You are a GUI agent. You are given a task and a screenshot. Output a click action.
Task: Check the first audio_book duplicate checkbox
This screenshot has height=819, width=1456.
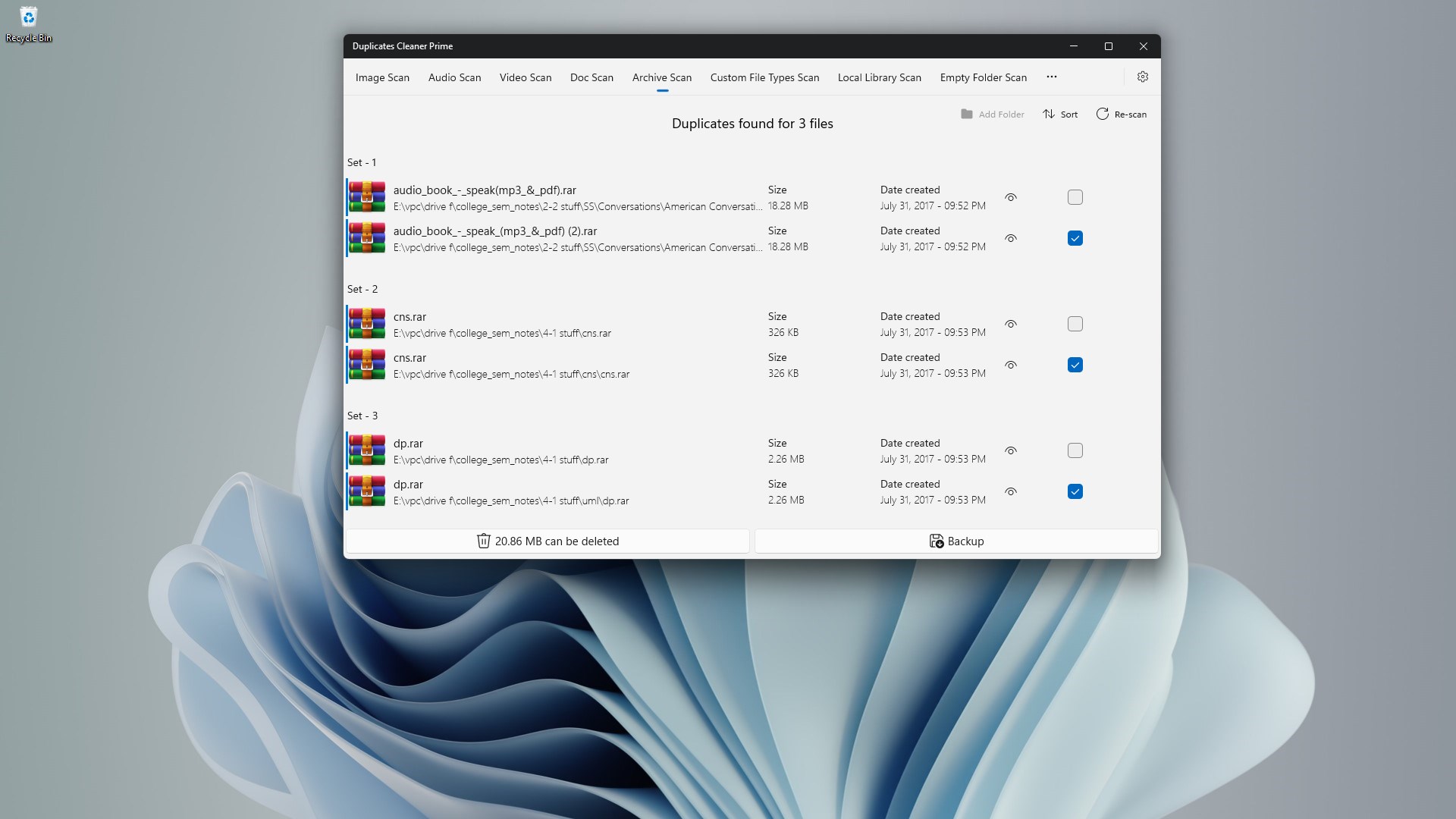click(1075, 197)
